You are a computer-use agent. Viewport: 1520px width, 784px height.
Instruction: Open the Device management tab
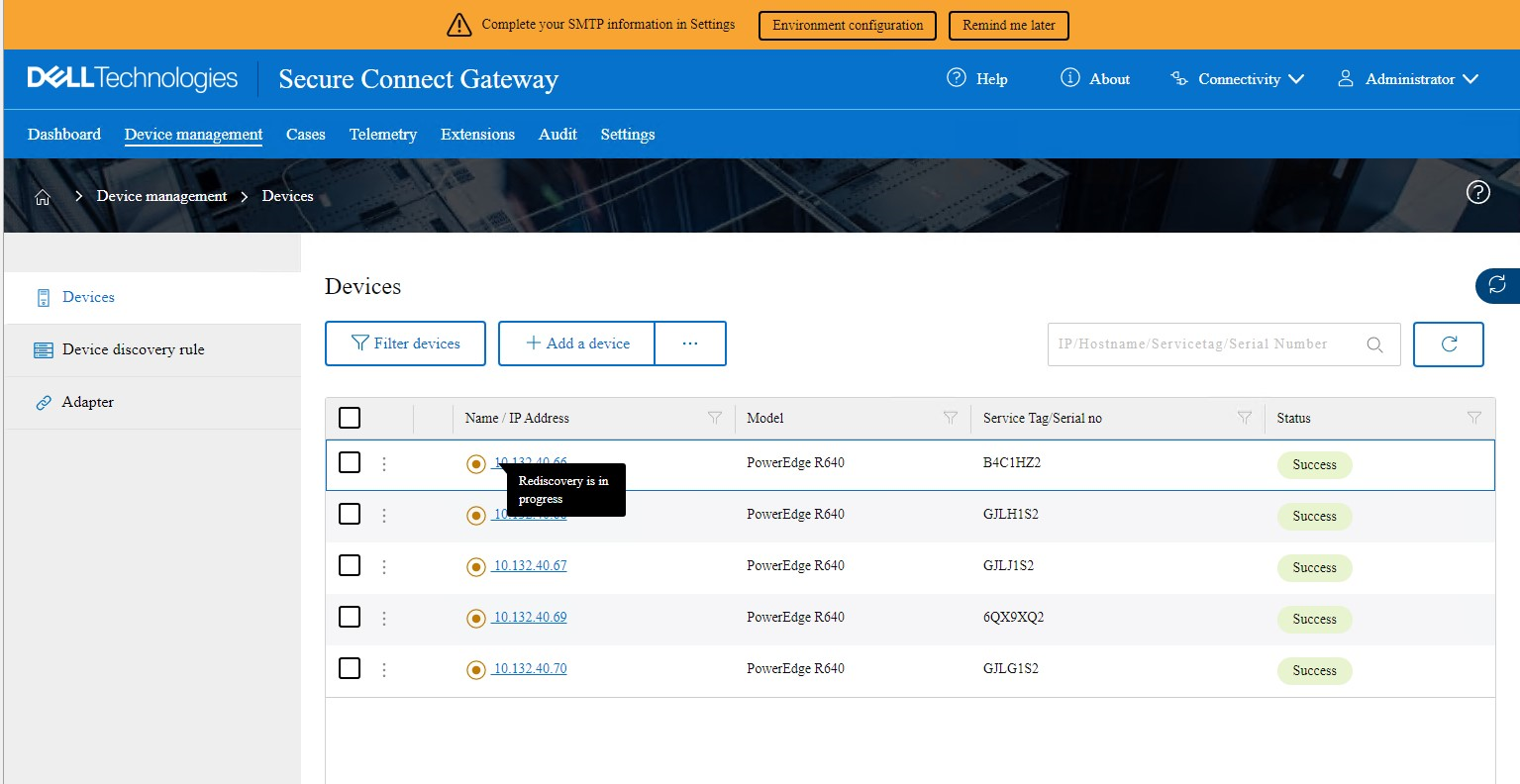[193, 135]
